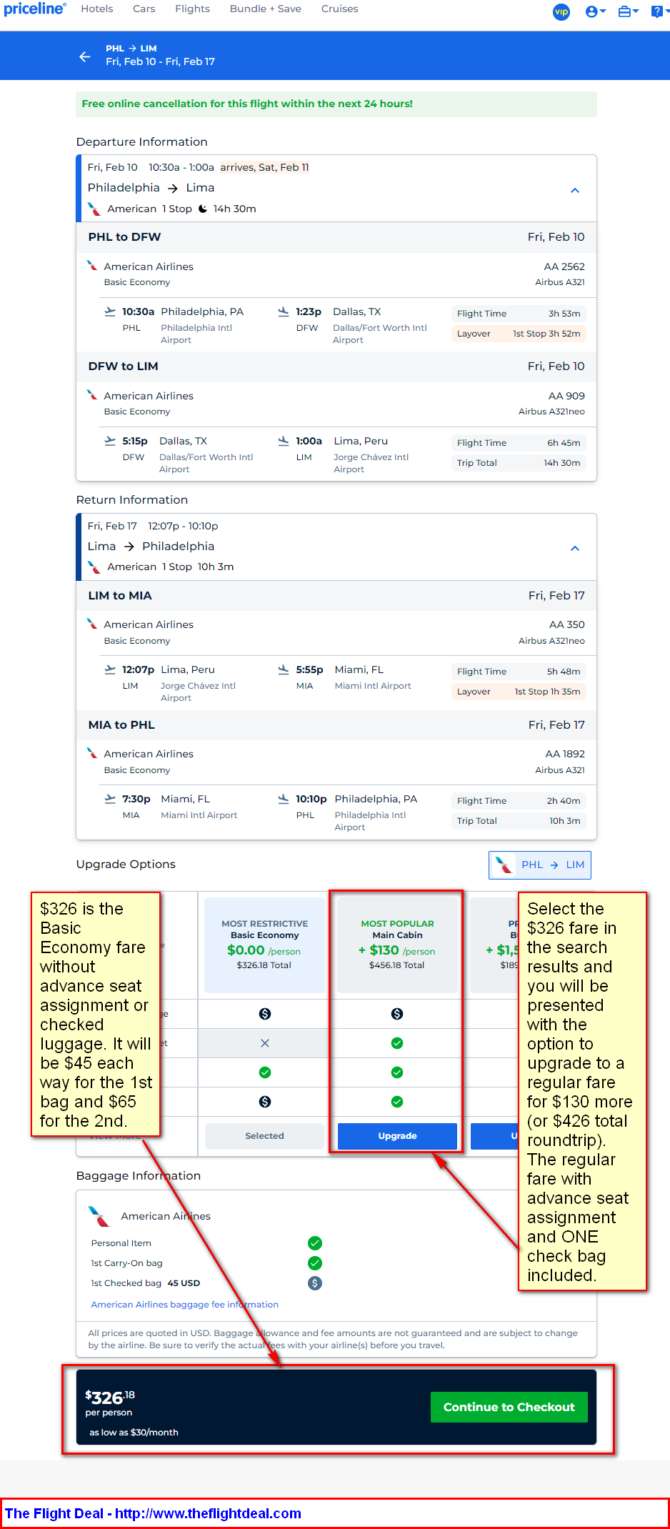Open the Cruises tab
This screenshot has width=670, height=1529.
pyautogui.click(x=340, y=9)
